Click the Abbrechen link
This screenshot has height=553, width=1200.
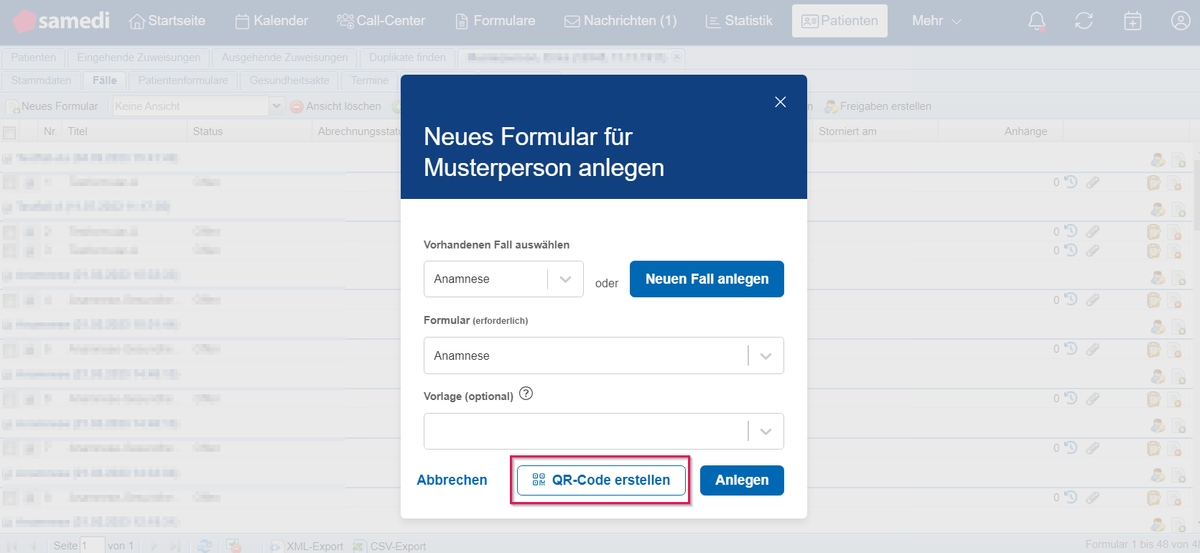[x=452, y=480]
